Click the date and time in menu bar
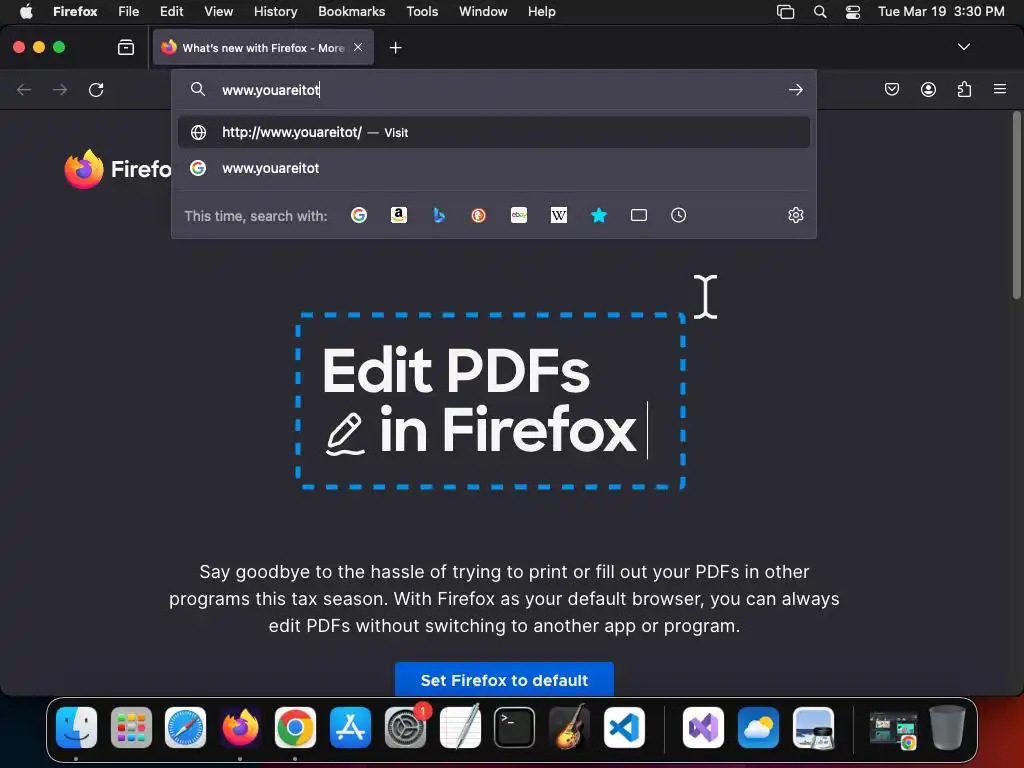 941,11
